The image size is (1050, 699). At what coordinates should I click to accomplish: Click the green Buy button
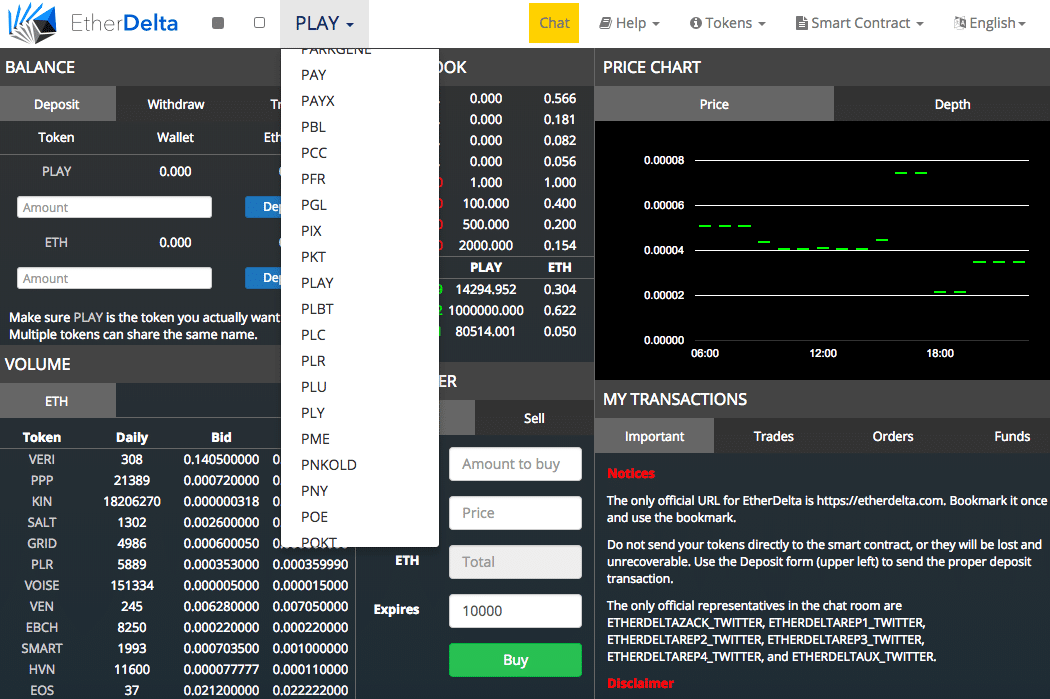coord(515,659)
